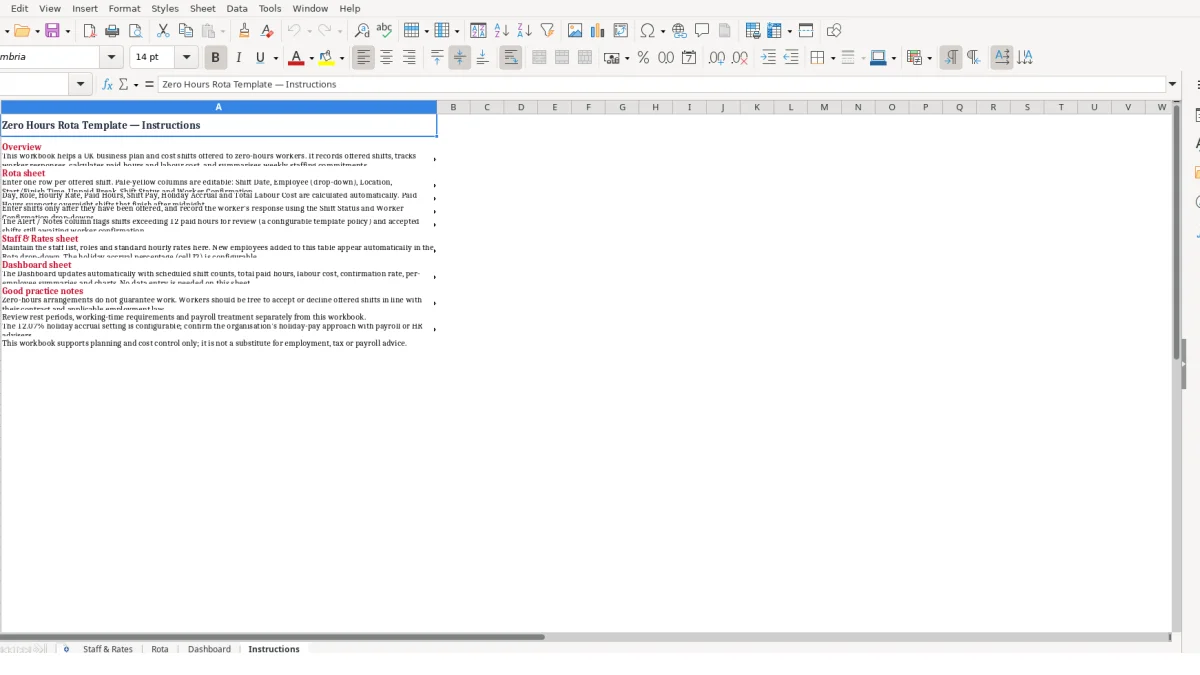Open the Format menu
Screen dimensions: 1200x675
point(125,8)
